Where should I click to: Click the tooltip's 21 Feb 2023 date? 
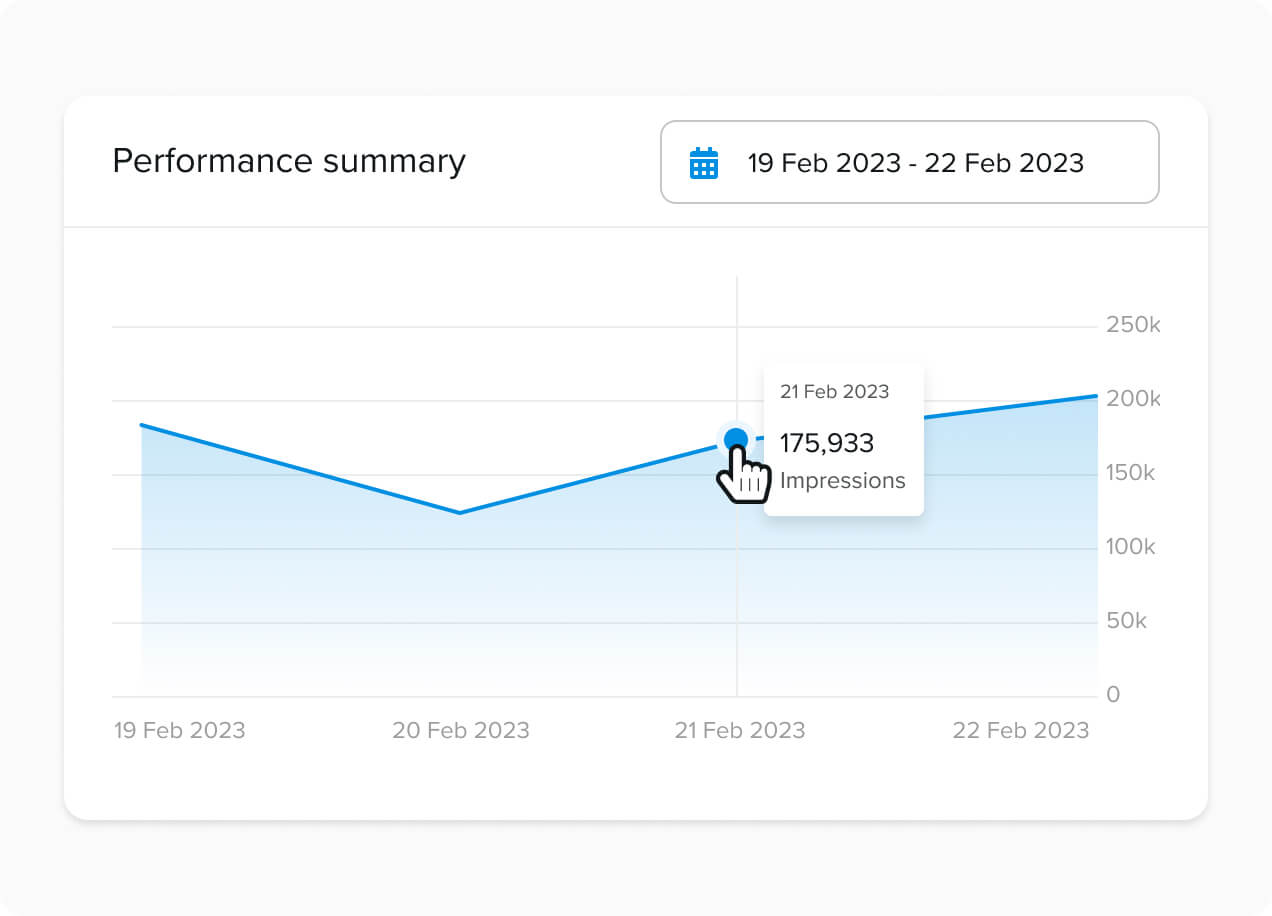[834, 392]
